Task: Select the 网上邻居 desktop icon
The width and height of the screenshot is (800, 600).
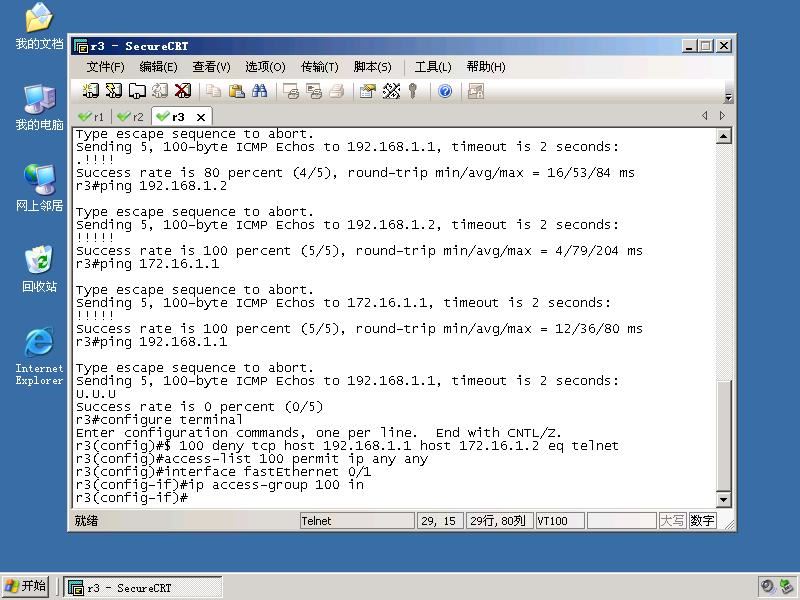Action: [x=39, y=188]
